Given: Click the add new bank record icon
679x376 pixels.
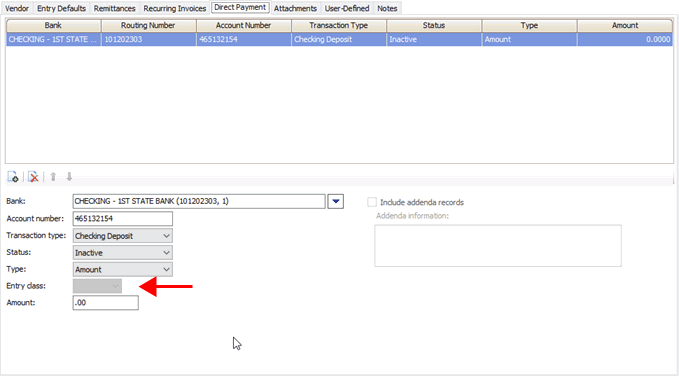Looking at the screenshot, I should 13,177.
